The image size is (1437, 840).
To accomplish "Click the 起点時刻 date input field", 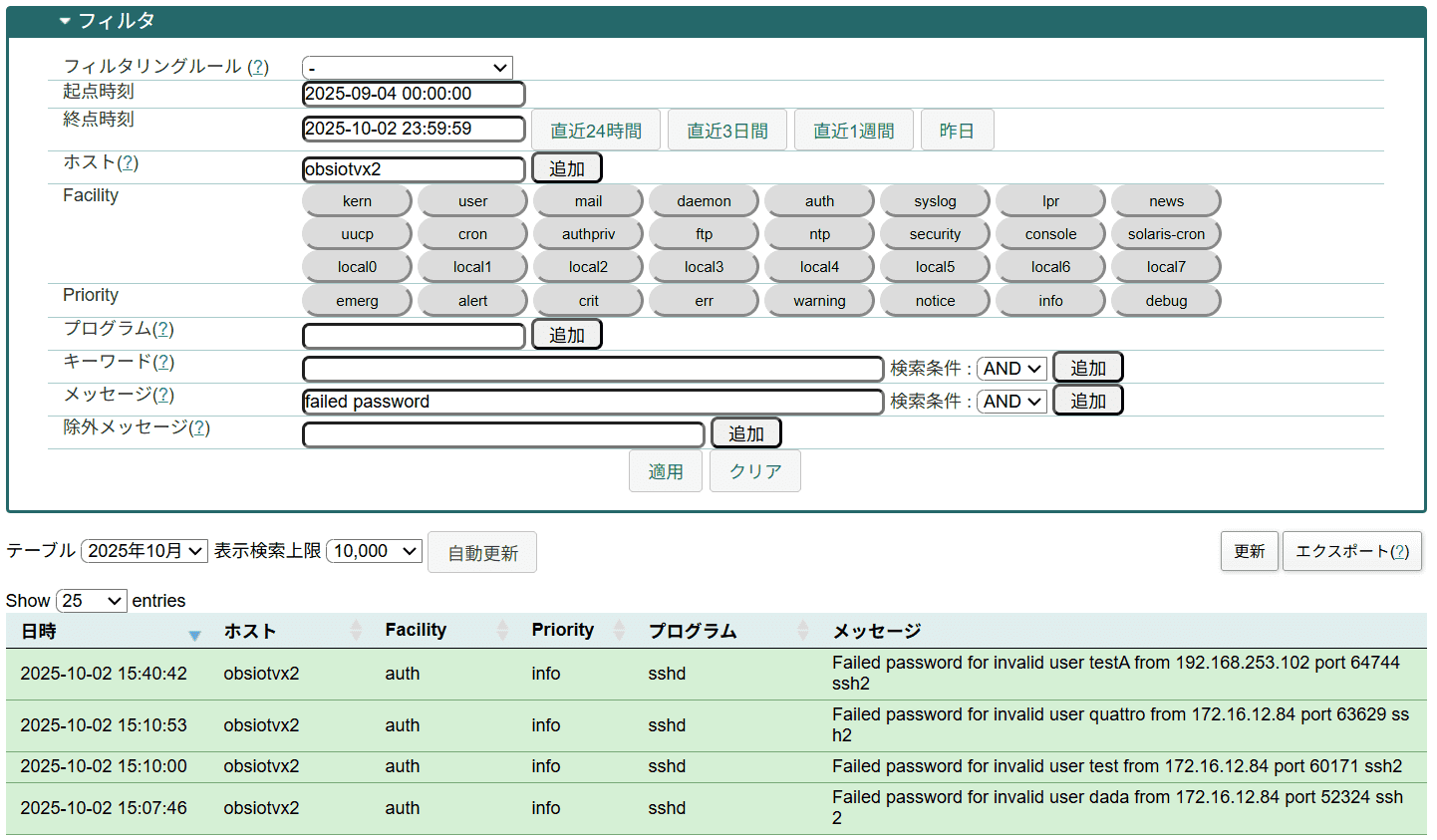I will click(414, 94).
